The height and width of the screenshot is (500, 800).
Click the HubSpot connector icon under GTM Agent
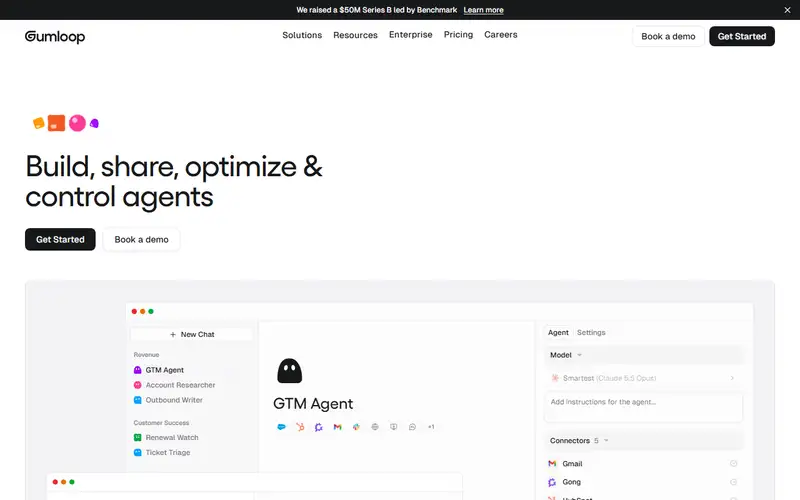(300, 427)
